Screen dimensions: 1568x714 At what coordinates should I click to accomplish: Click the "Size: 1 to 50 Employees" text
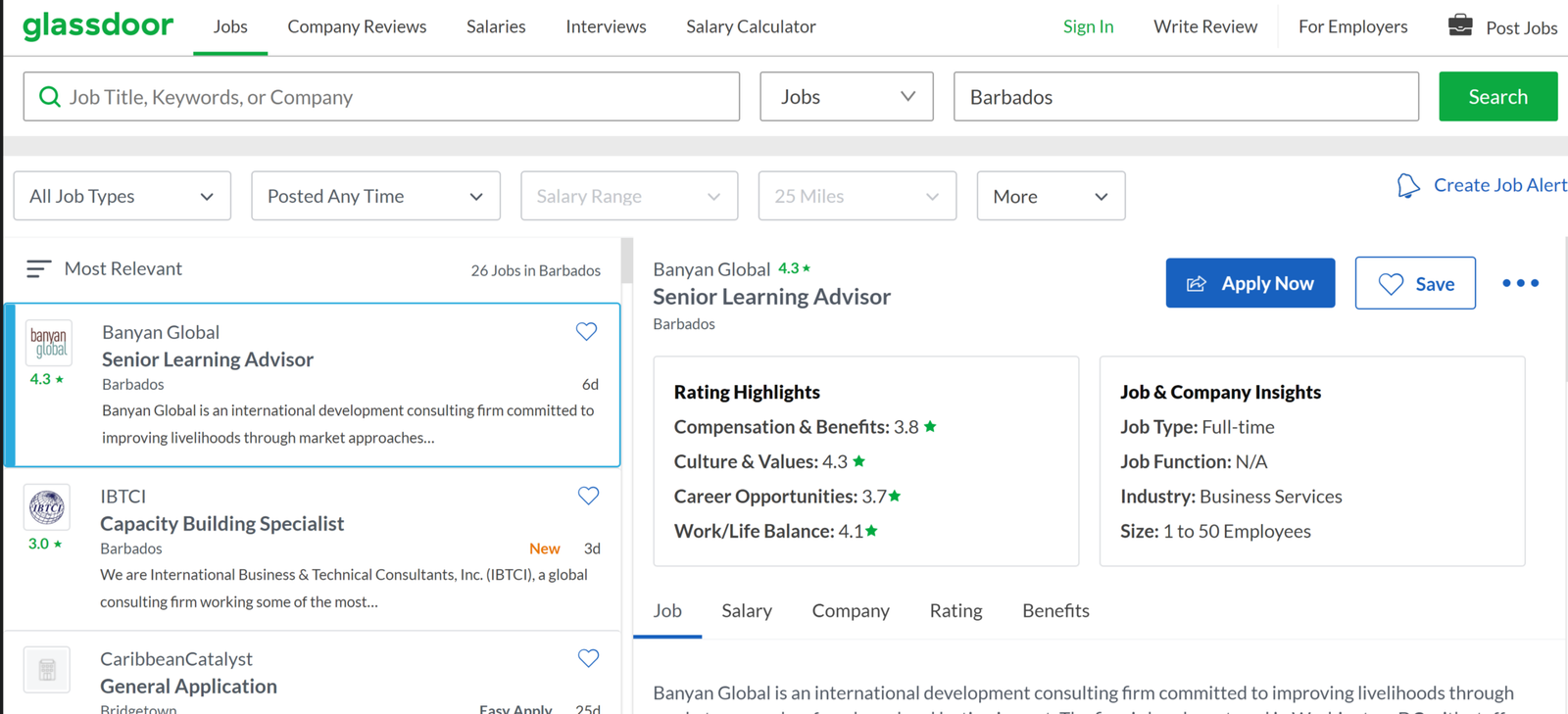(1215, 531)
